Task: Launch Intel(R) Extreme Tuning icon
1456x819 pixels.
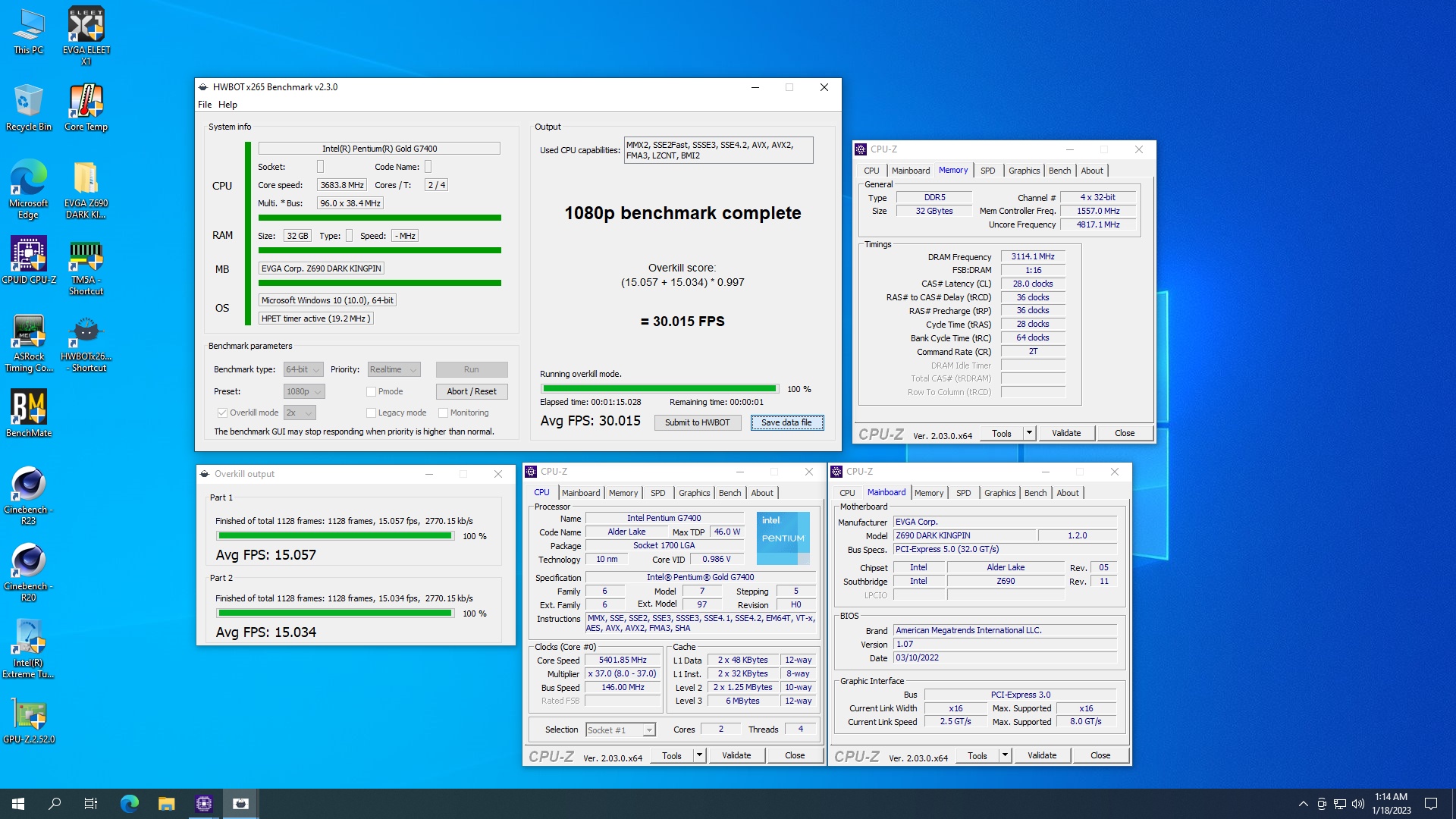Action: (x=29, y=649)
